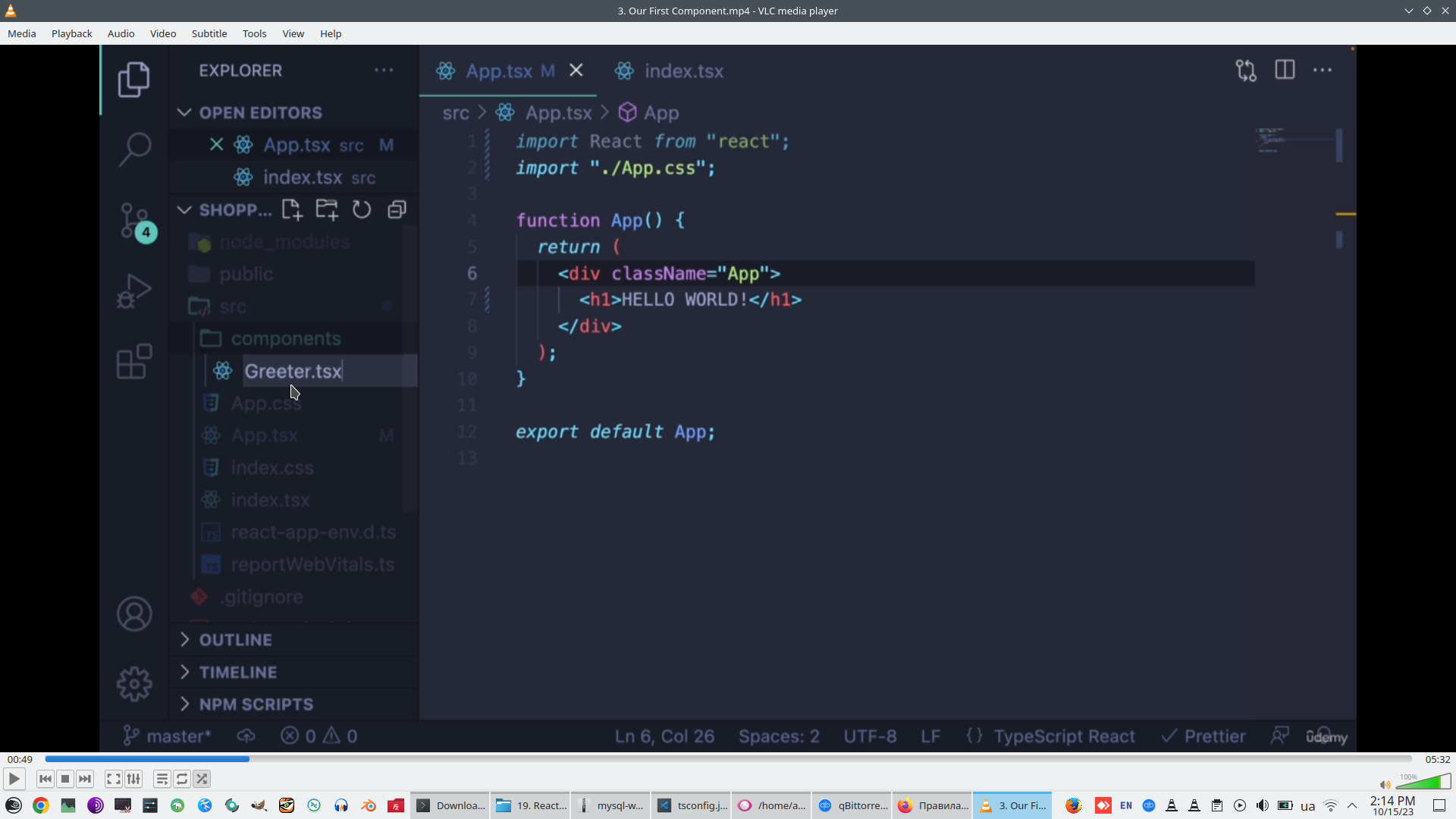Skip to next media track
This screenshot has height=819, width=1456.
[x=85, y=779]
